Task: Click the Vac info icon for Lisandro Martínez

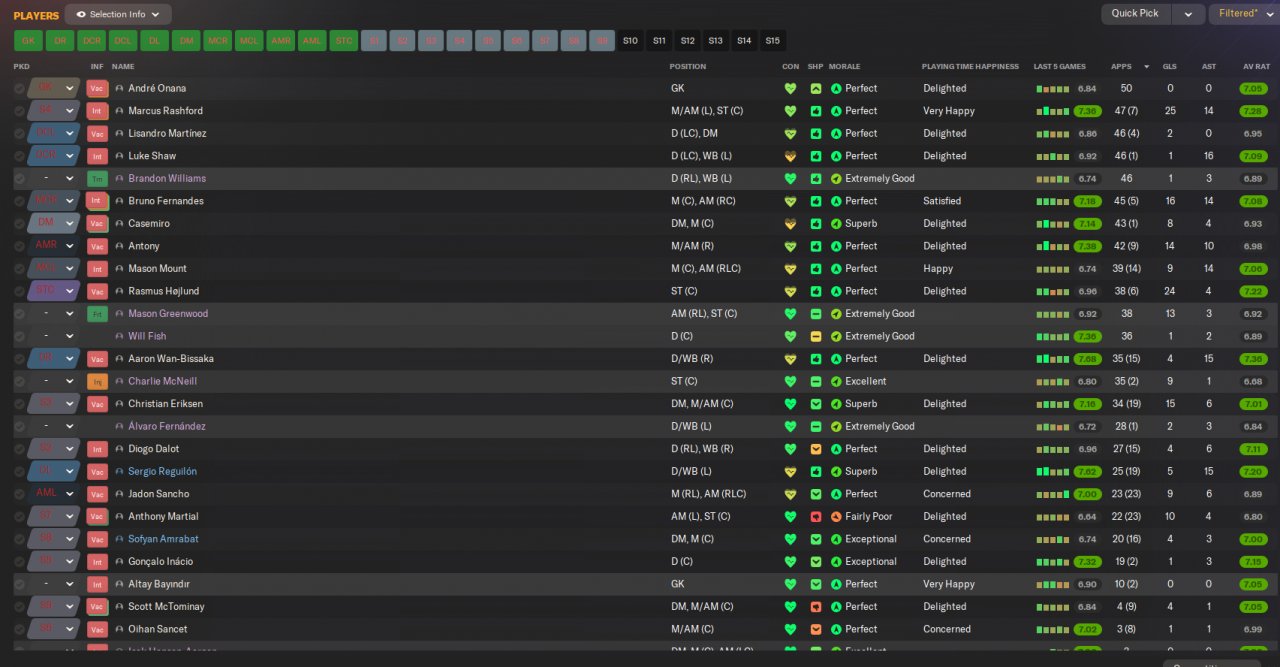Action: (97, 133)
